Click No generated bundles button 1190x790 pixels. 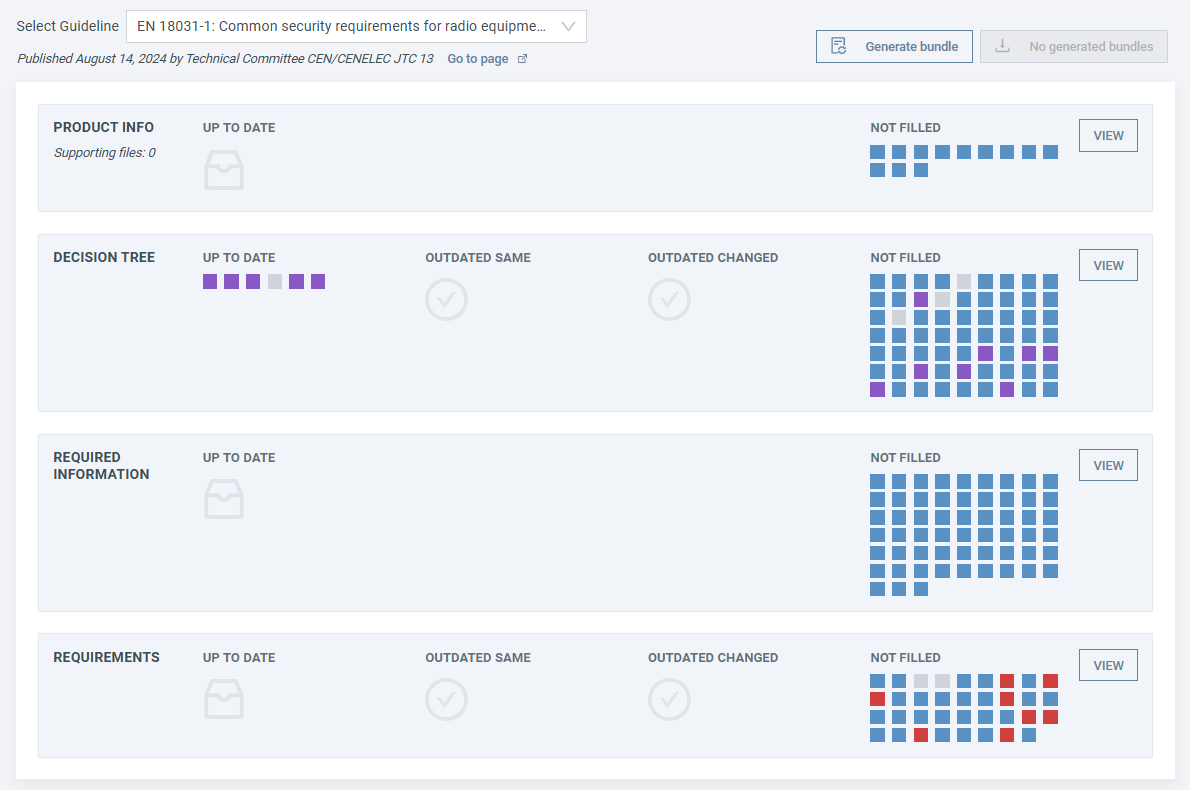pos(1073,46)
